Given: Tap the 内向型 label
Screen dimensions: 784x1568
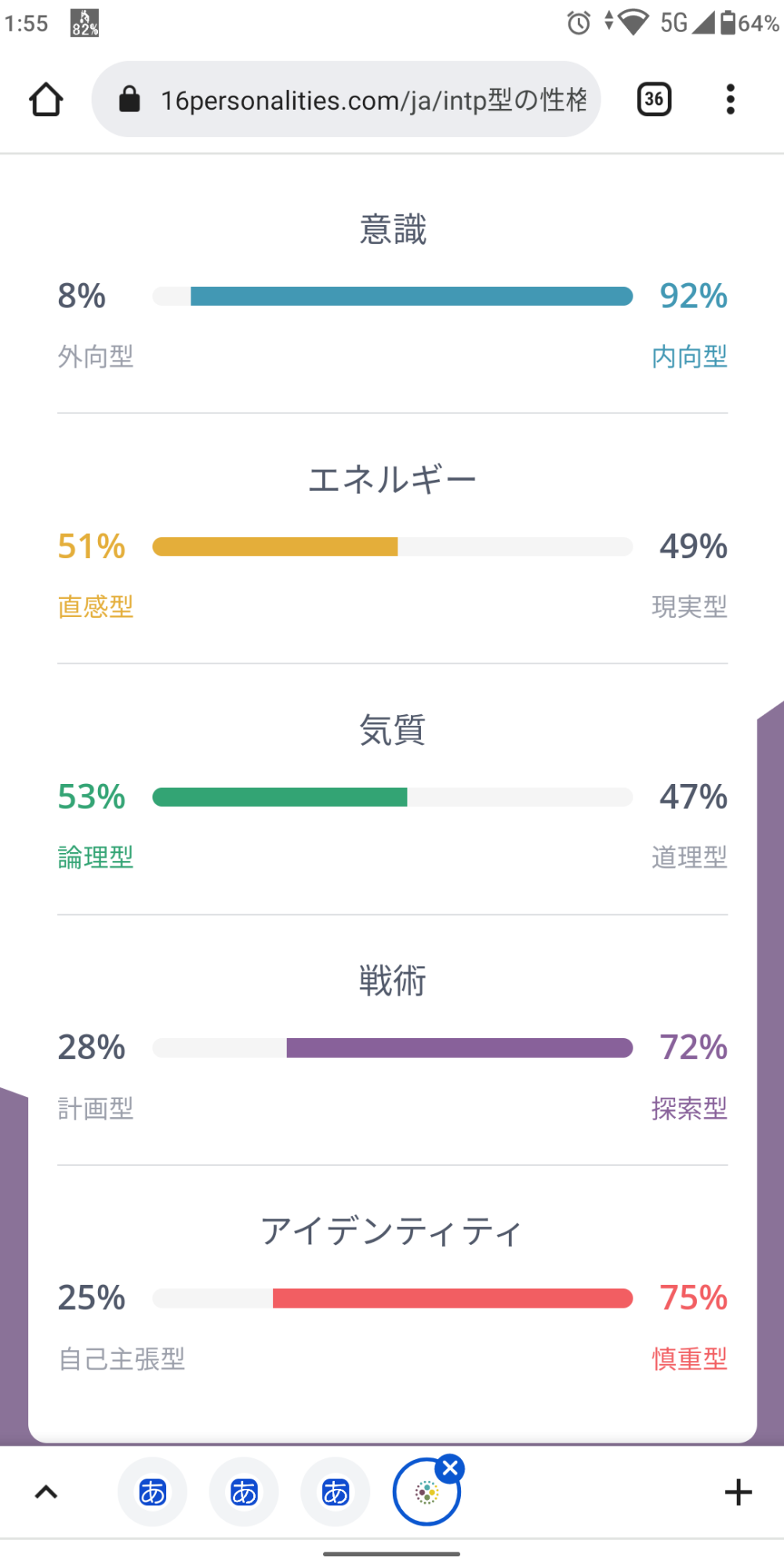Looking at the screenshot, I should click(689, 357).
